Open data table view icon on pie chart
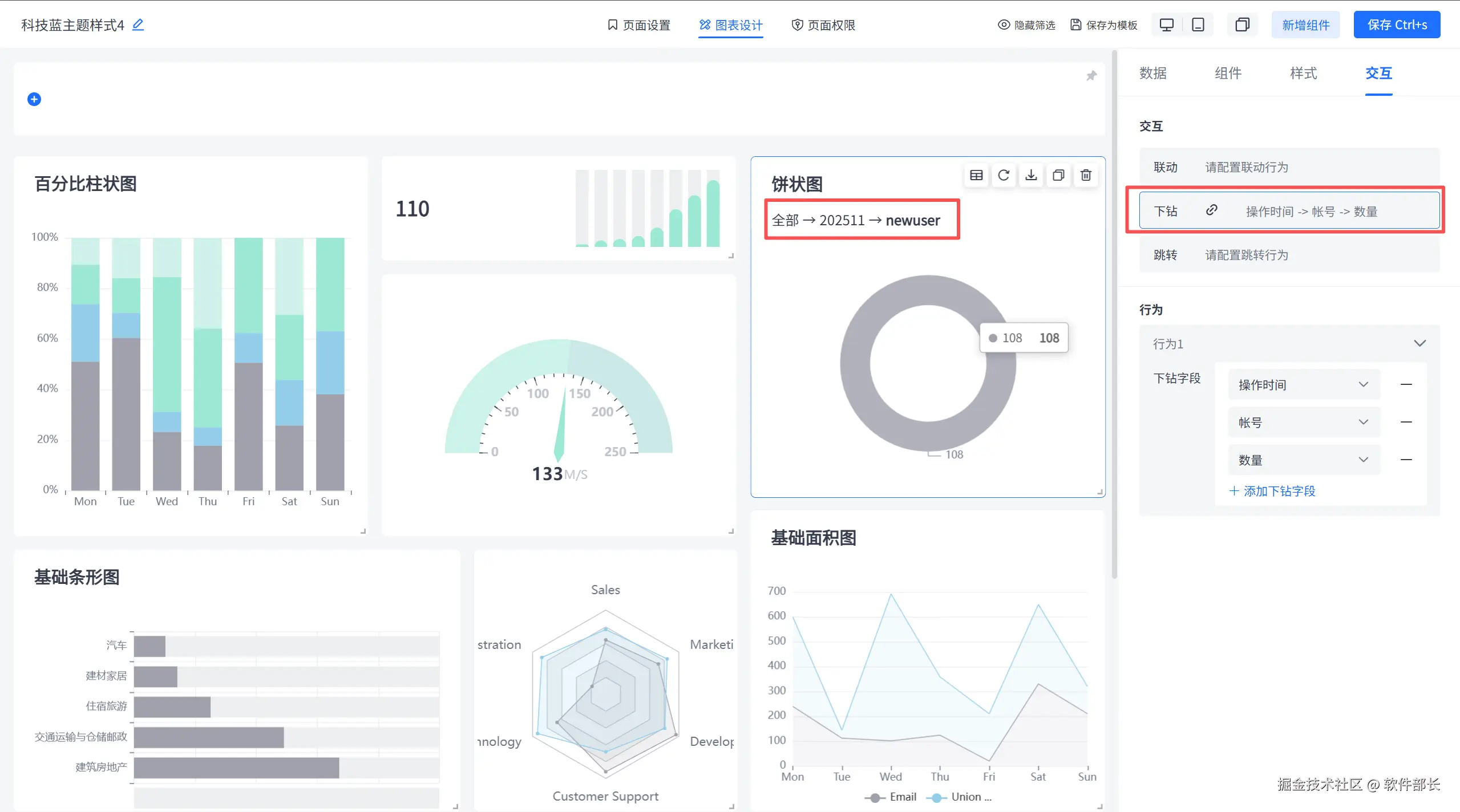This screenshot has width=1460, height=812. click(x=976, y=175)
